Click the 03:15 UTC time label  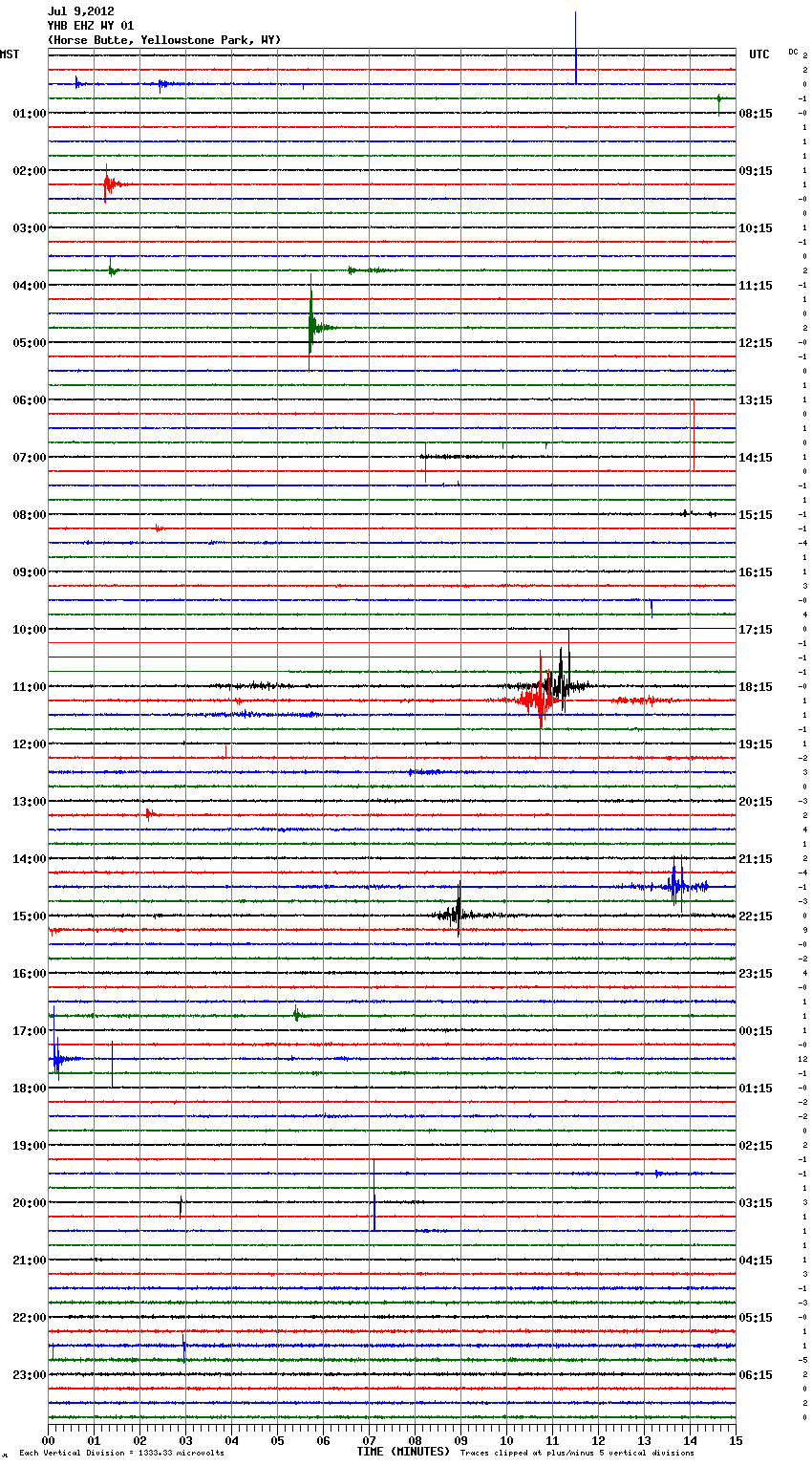(756, 1203)
